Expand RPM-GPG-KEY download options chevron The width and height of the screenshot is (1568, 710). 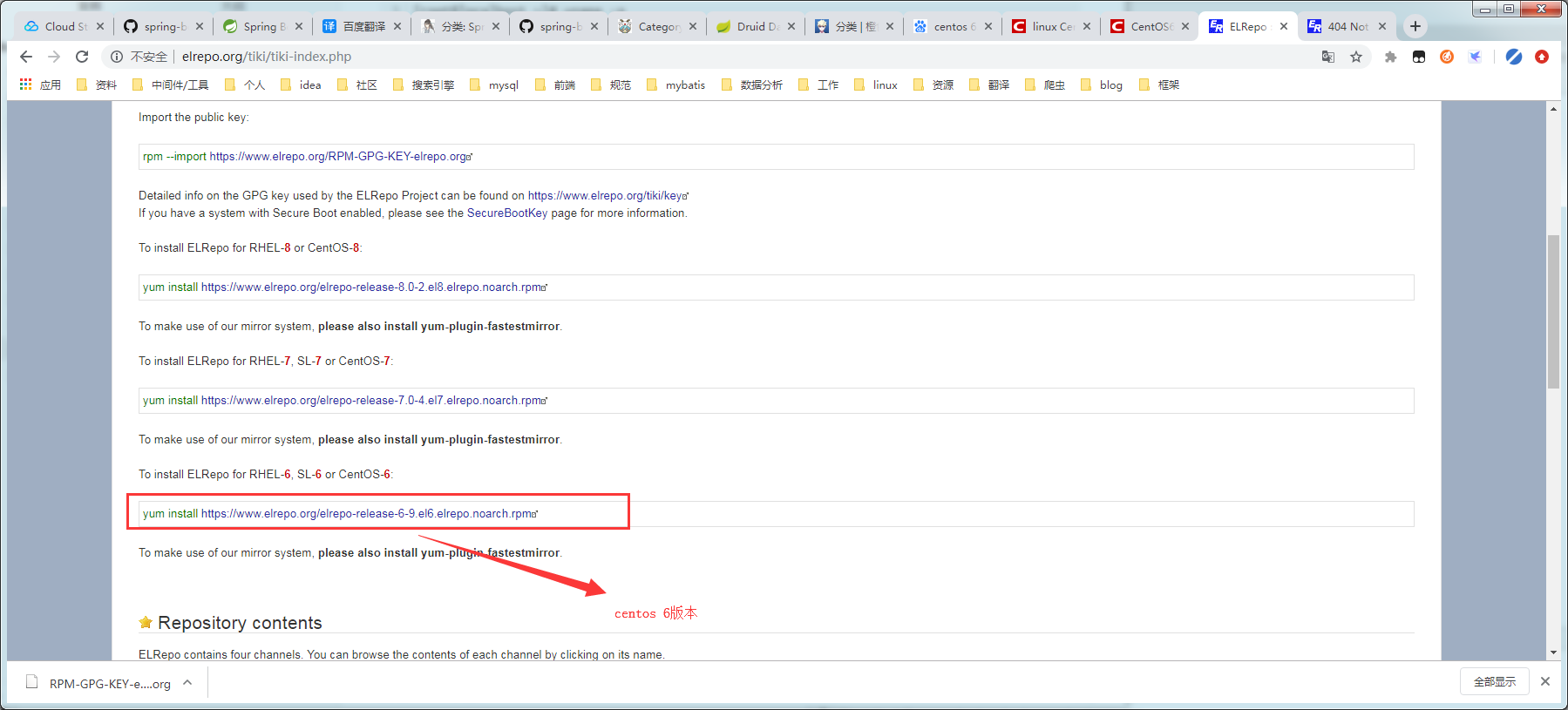coord(187,683)
